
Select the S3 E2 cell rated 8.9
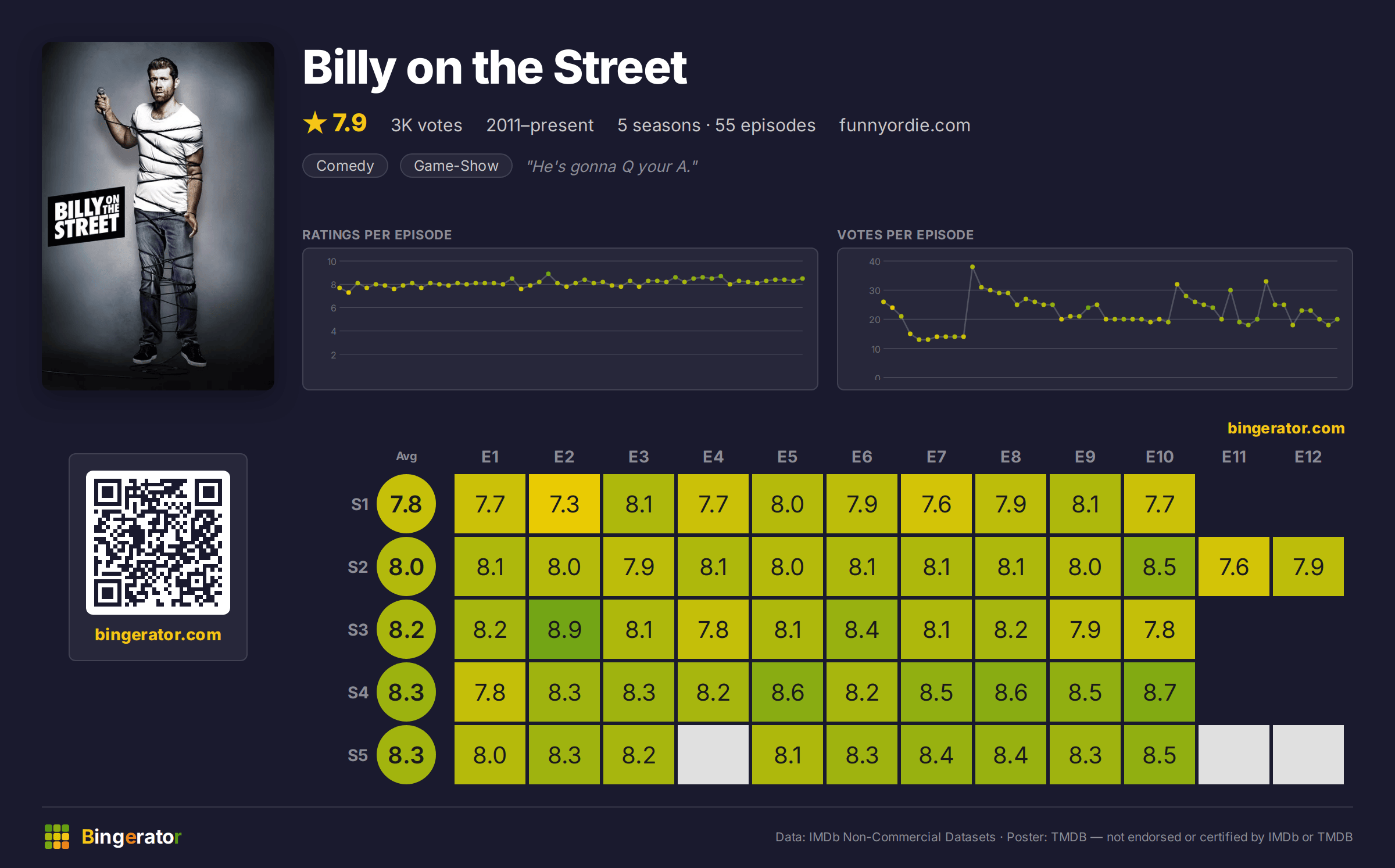[x=564, y=629]
